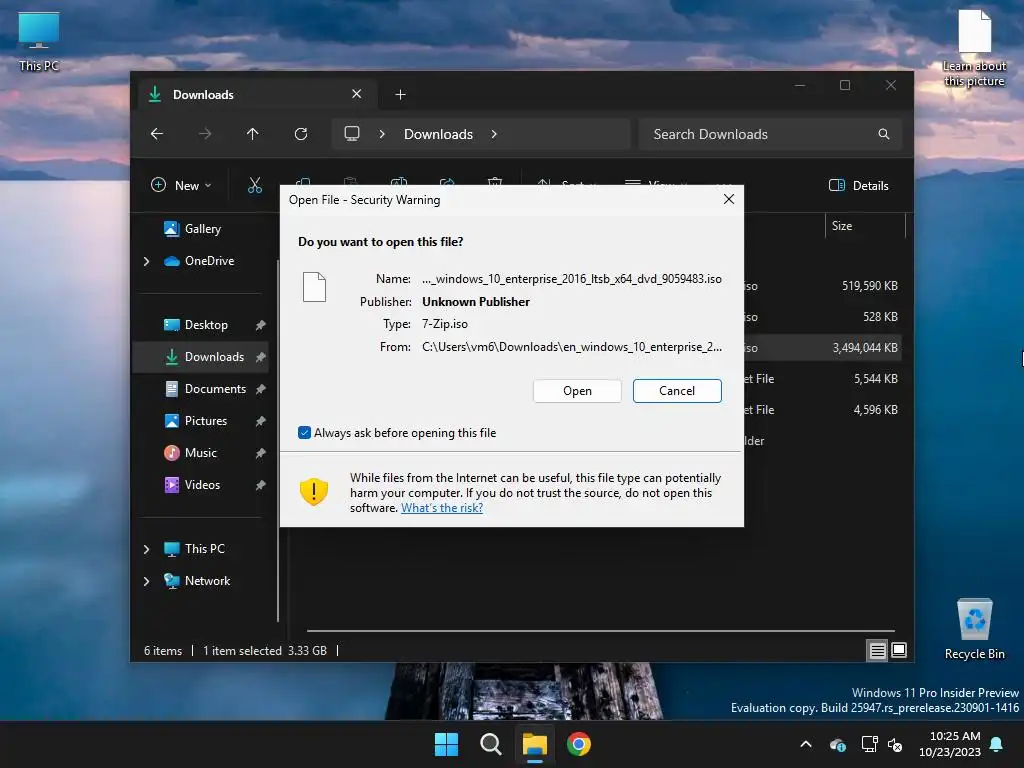The height and width of the screenshot is (768, 1024).
Task: Expand Network in navigation pane
Action: tap(146, 581)
